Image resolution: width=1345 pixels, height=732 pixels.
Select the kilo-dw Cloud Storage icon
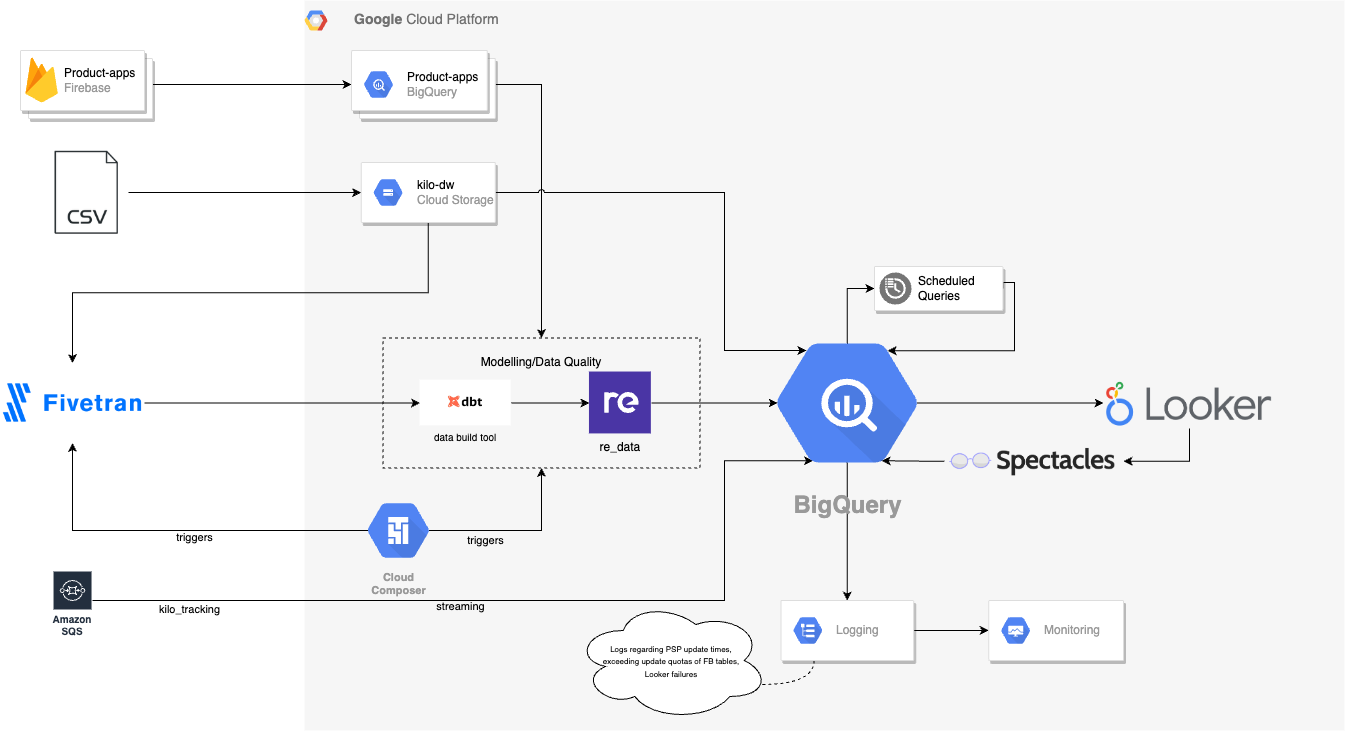pyautogui.click(x=388, y=193)
